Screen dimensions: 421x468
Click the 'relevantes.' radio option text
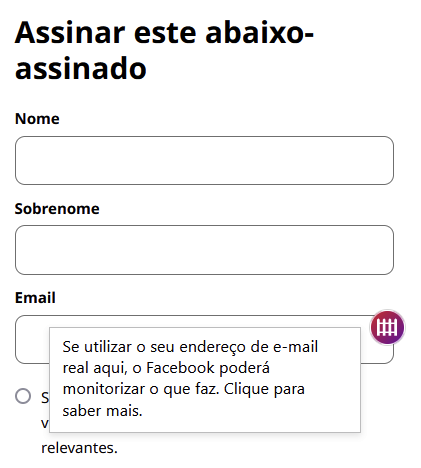pyautogui.click(x=79, y=448)
